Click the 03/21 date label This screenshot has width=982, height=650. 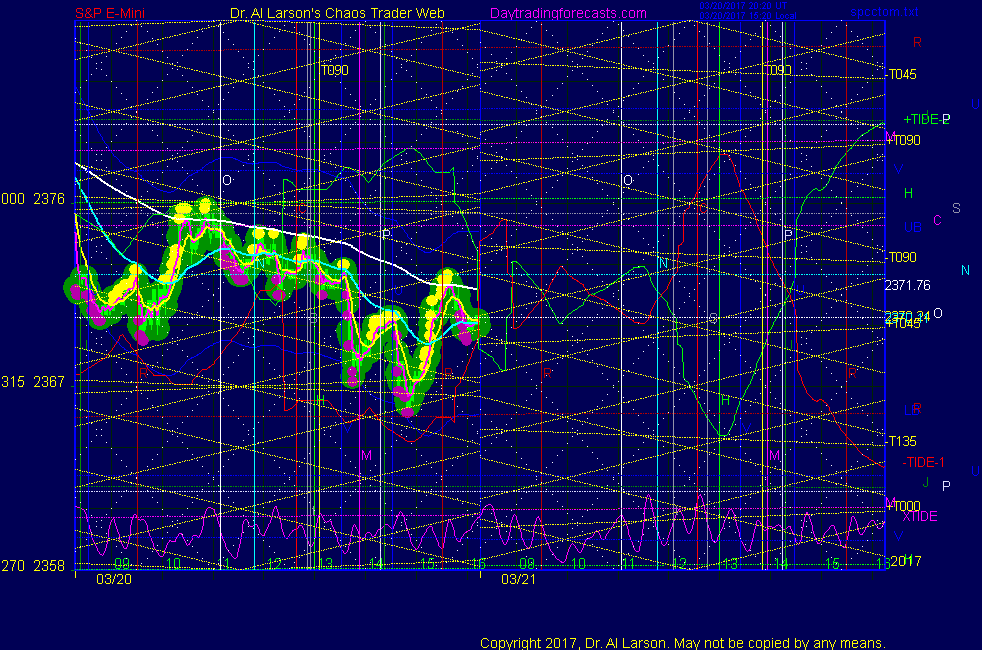519,579
